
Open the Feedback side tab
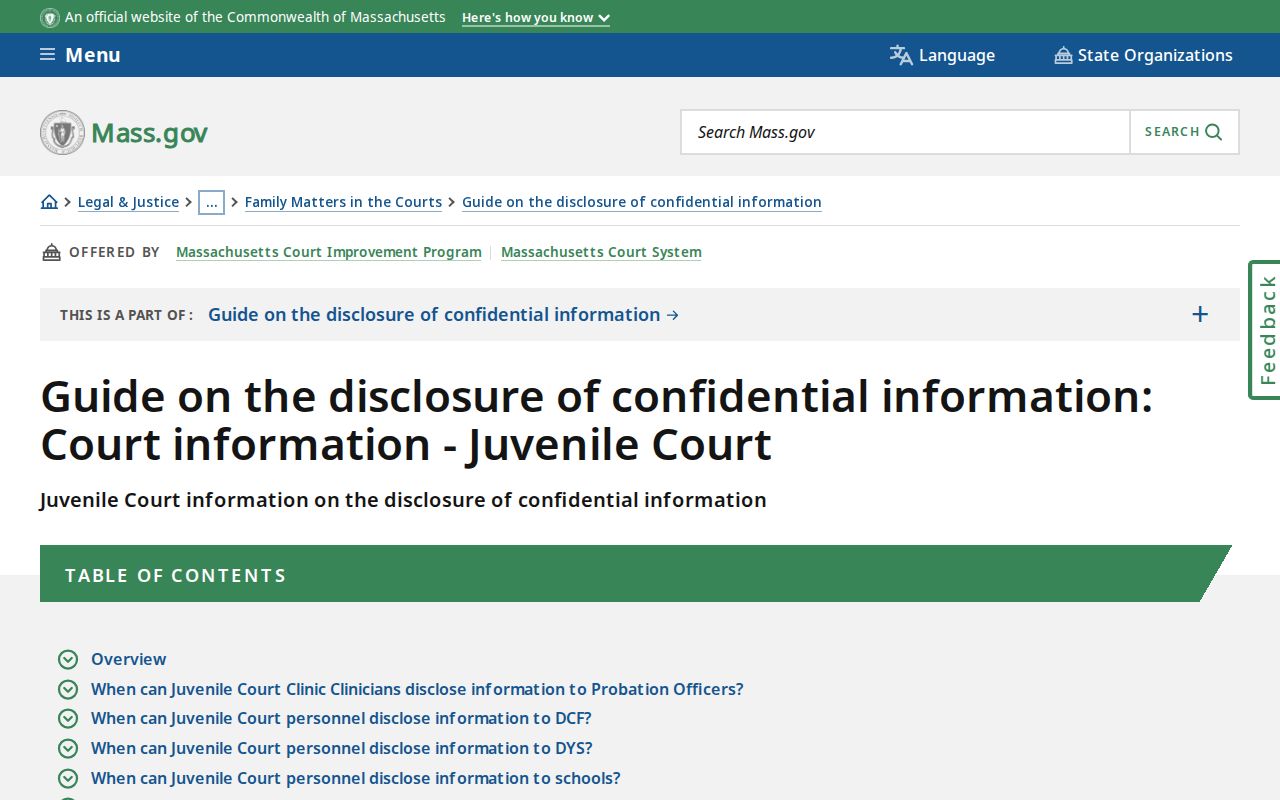pos(1265,330)
